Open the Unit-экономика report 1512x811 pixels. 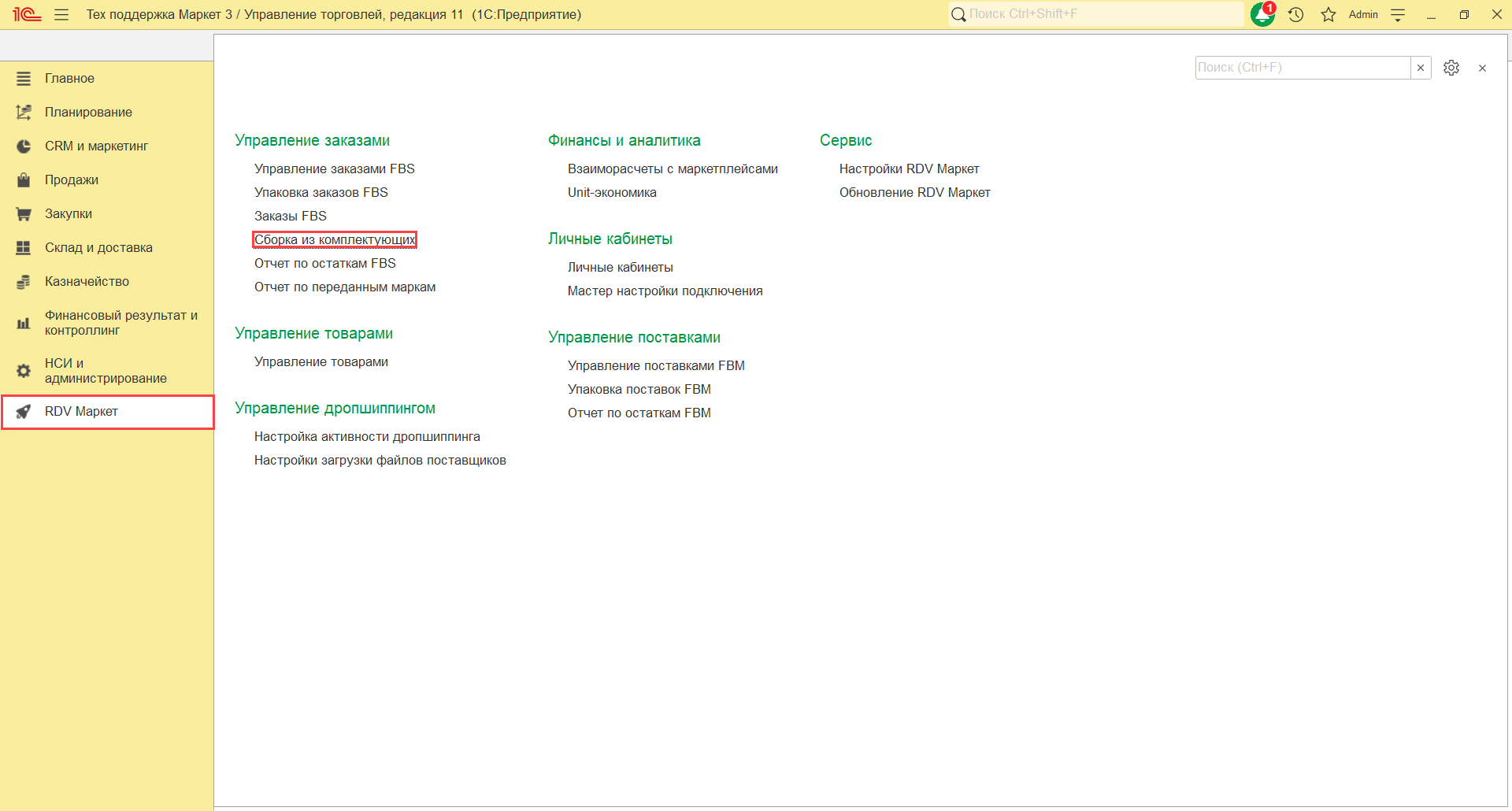pos(612,193)
